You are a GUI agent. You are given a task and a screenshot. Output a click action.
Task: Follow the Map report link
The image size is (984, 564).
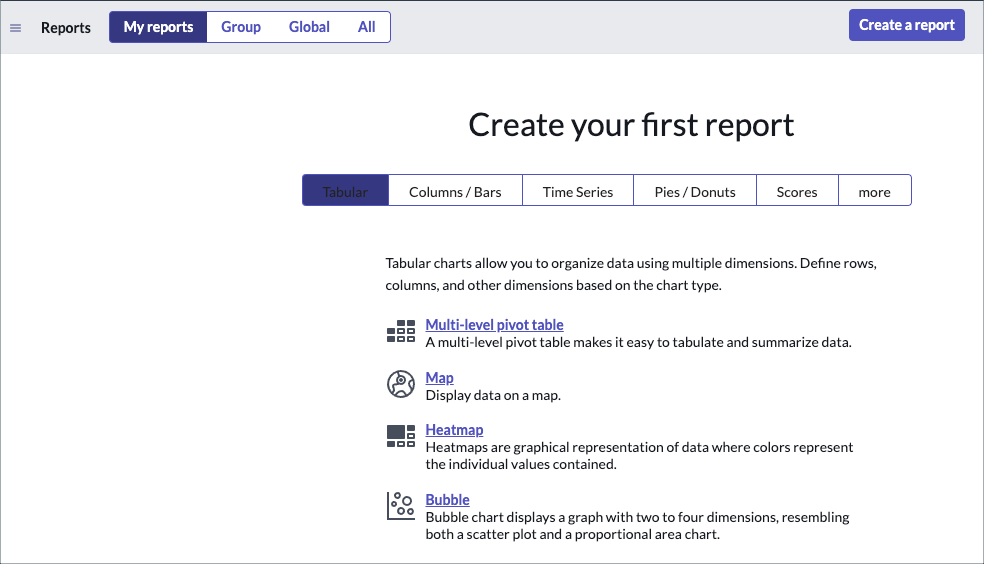pos(439,378)
